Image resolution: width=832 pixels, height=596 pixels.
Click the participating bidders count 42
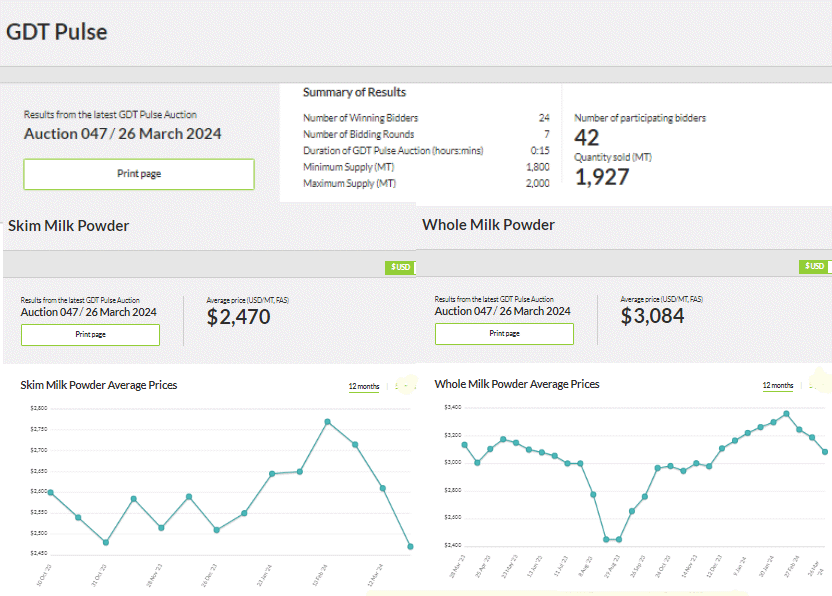(x=587, y=138)
